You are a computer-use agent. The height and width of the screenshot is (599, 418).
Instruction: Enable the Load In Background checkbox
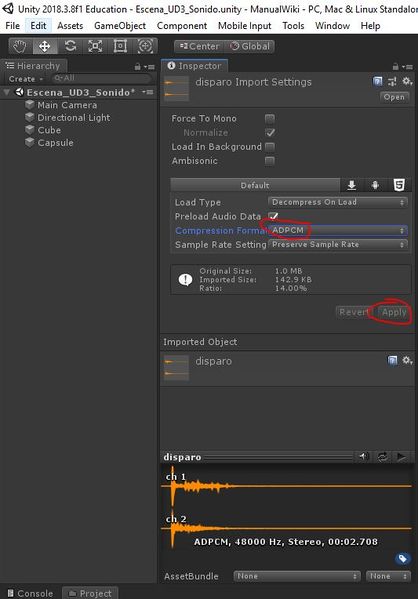[270, 147]
